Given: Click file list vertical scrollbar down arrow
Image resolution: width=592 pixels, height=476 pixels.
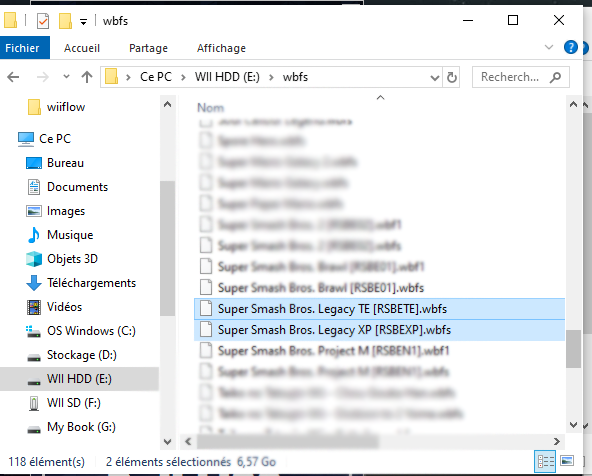Looking at the screenshot, I should pyautogui.click(x=573, y=425).
